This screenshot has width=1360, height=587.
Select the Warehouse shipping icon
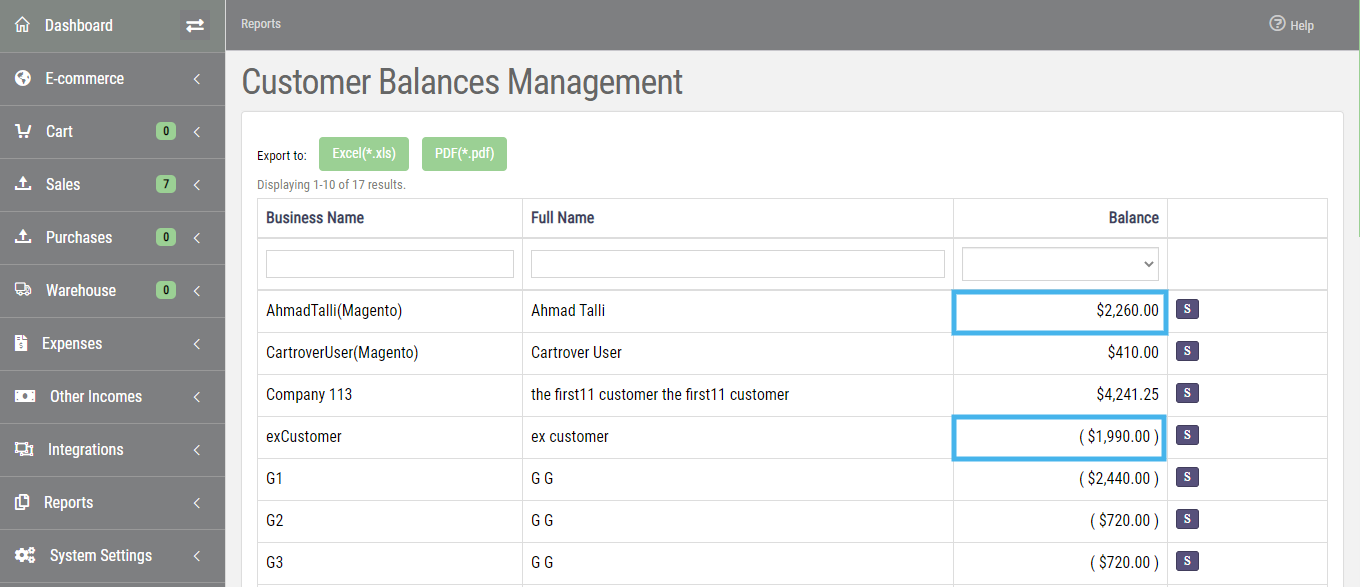pos(22,290)
